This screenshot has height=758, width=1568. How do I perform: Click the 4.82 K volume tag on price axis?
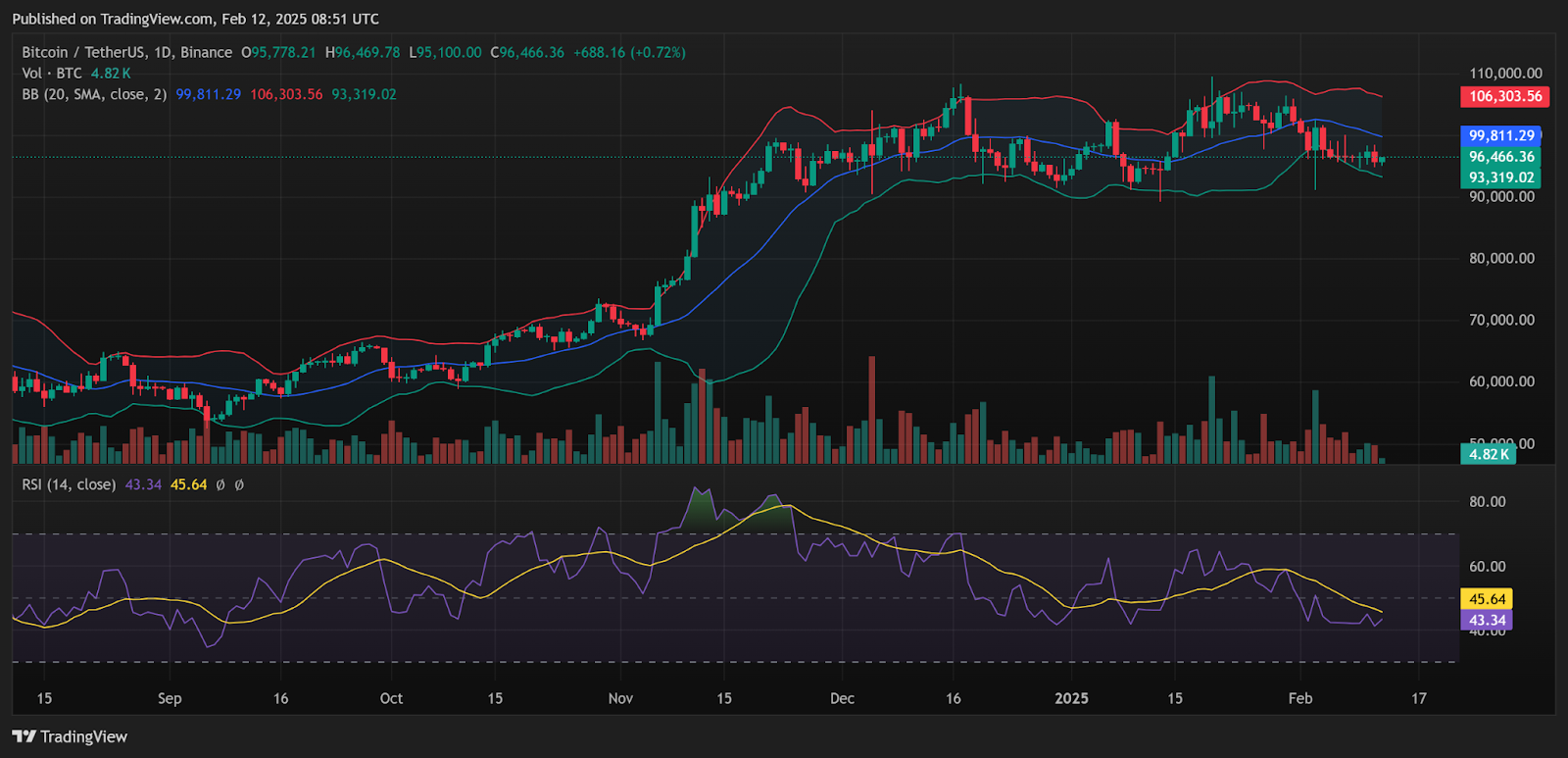1488,454
